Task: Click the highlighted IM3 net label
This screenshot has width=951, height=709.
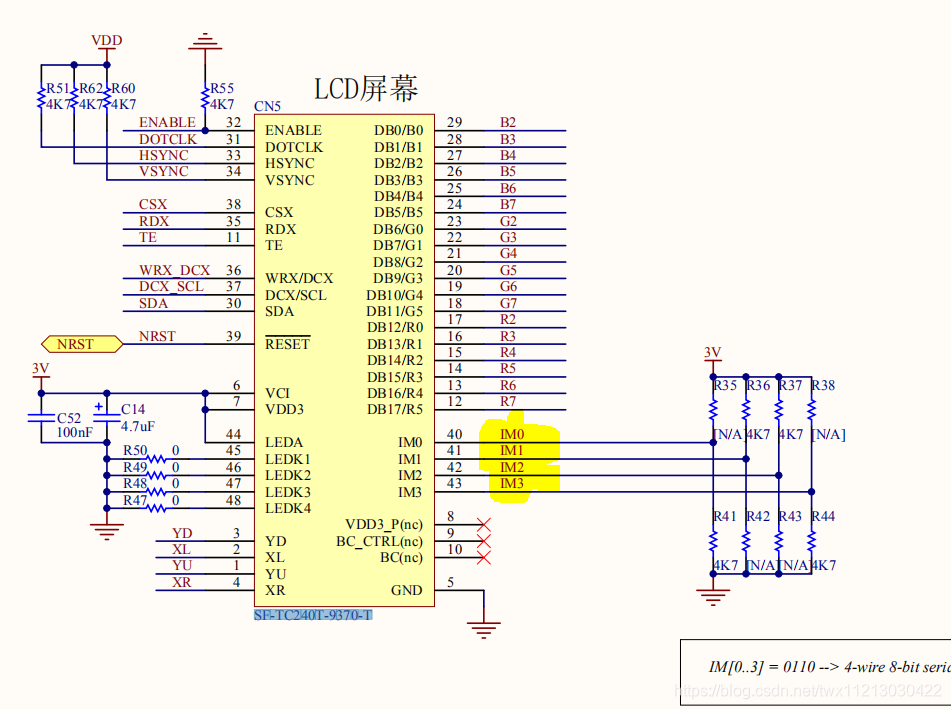Action: (512, 483)
